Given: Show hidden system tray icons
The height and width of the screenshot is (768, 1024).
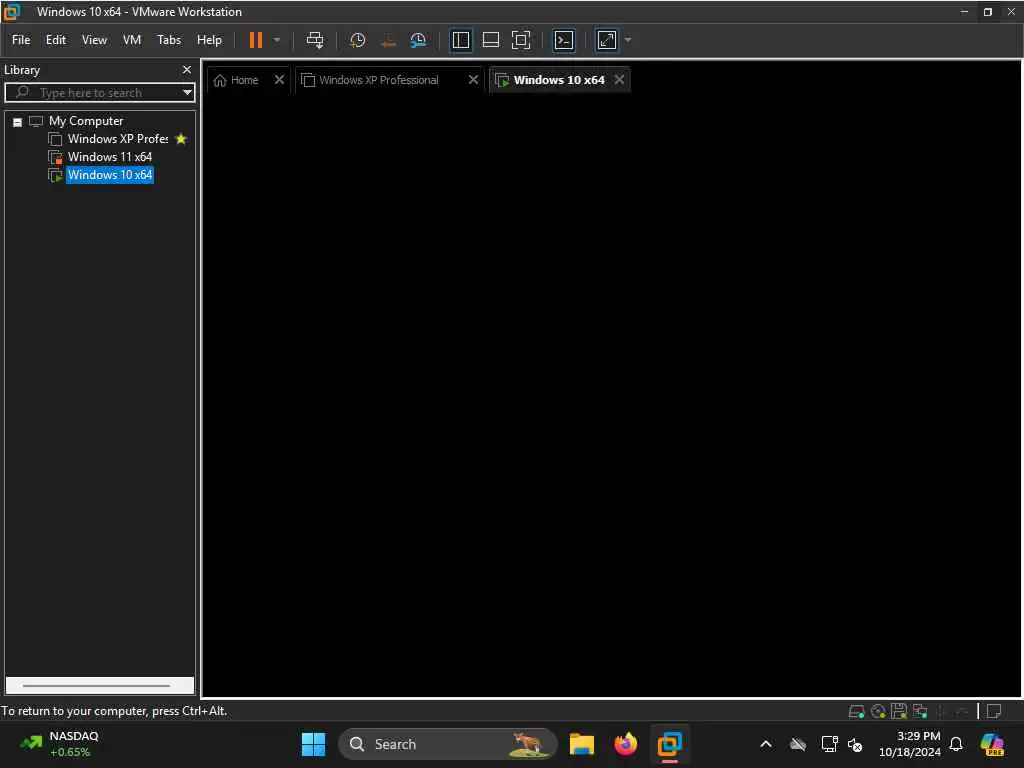Looking at the screenshot, I should point(766,744).
